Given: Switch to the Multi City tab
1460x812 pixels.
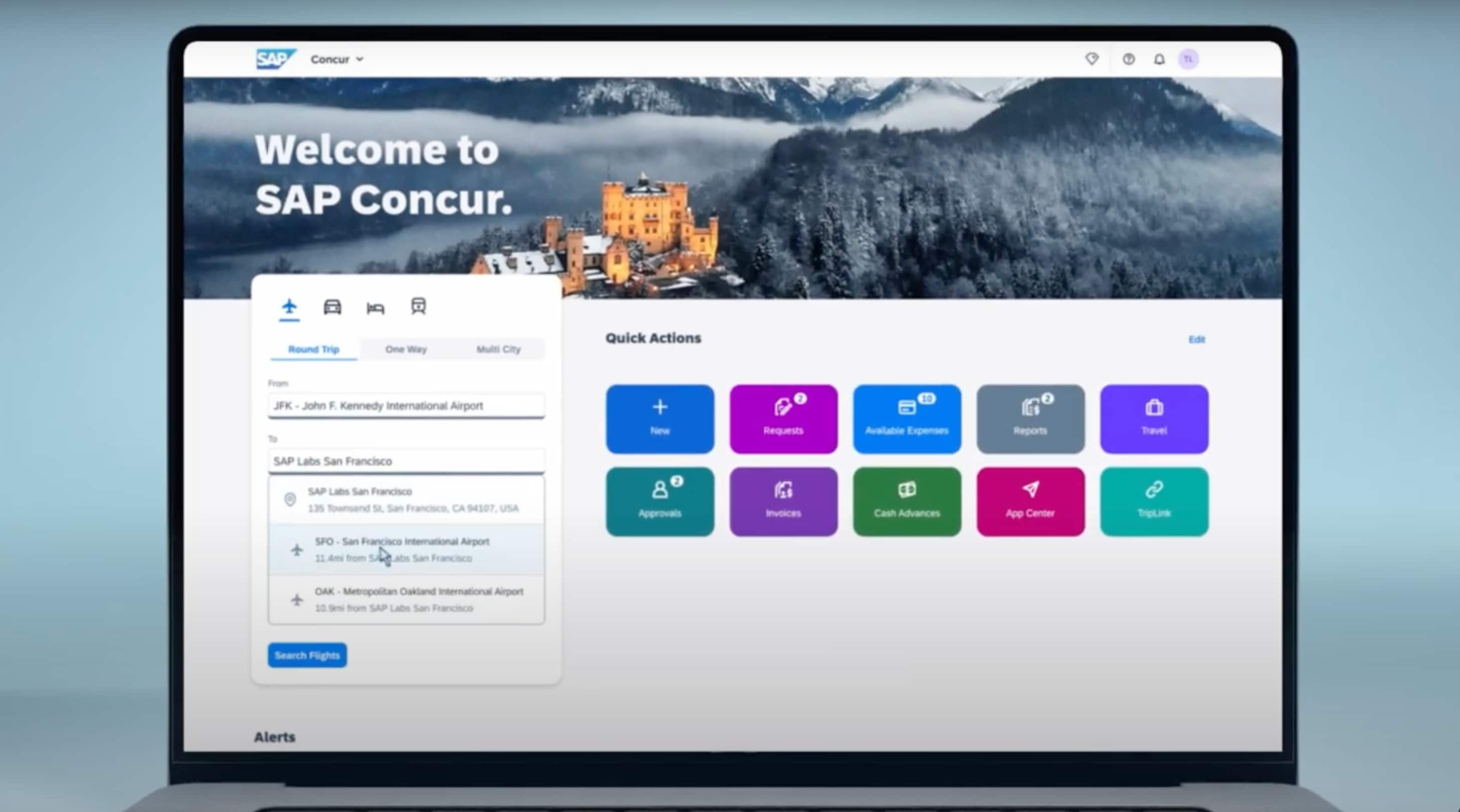Looking at the screenshot, I should click(x=498, y=349).
